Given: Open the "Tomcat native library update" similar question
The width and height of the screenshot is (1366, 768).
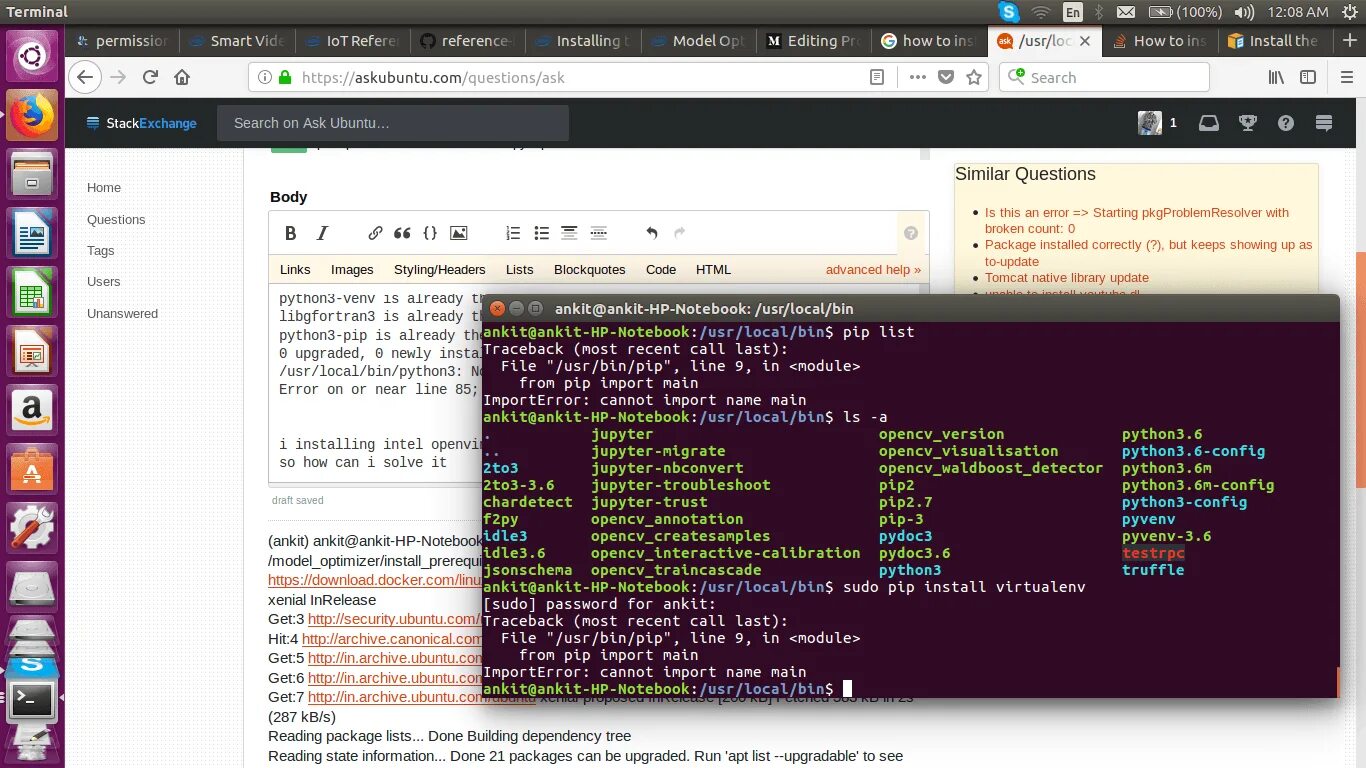Looking at the screenshot, I should pos(1067,278).
